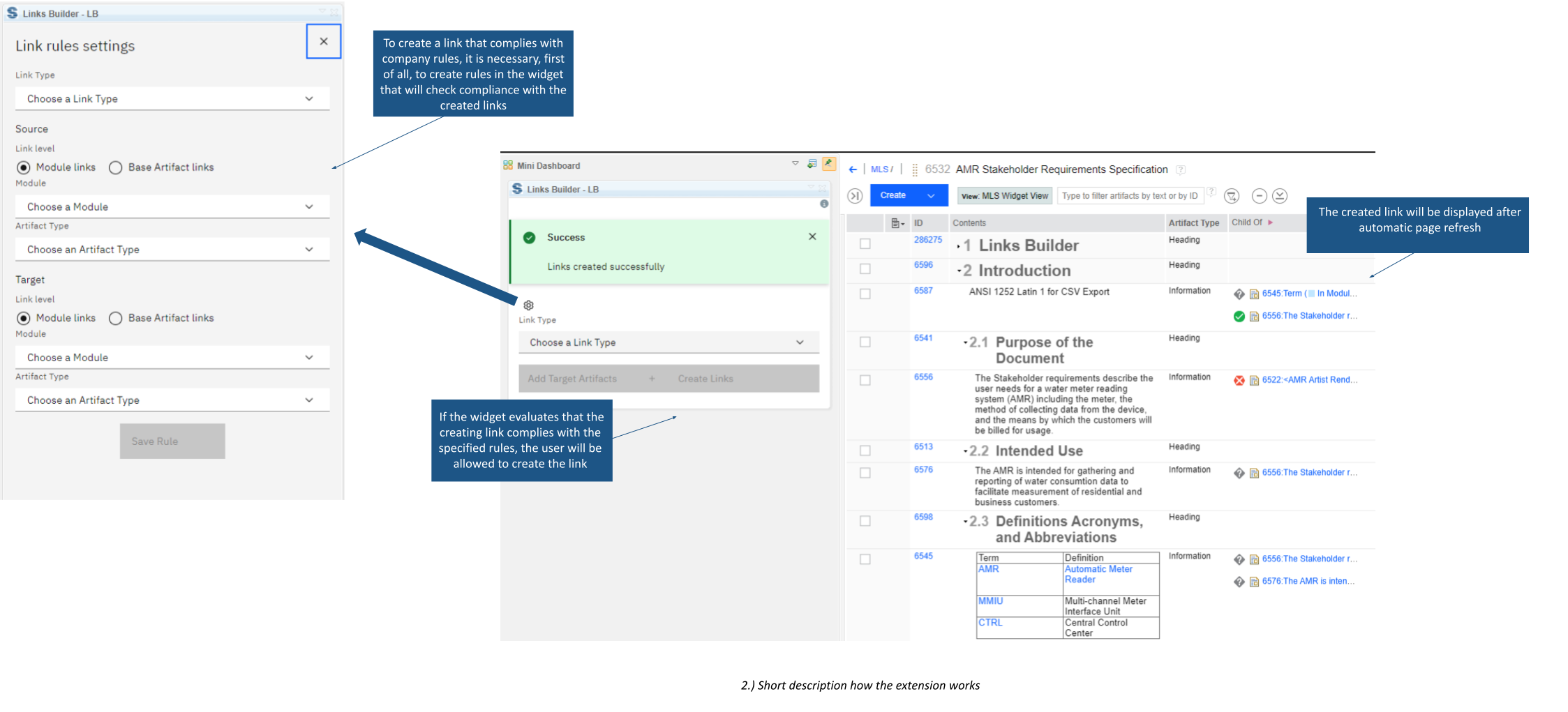This screenshot has width=1568, height=712.
Task: Toggle the Mini Dashboard pin icon
Action: [x=829, y=164]
